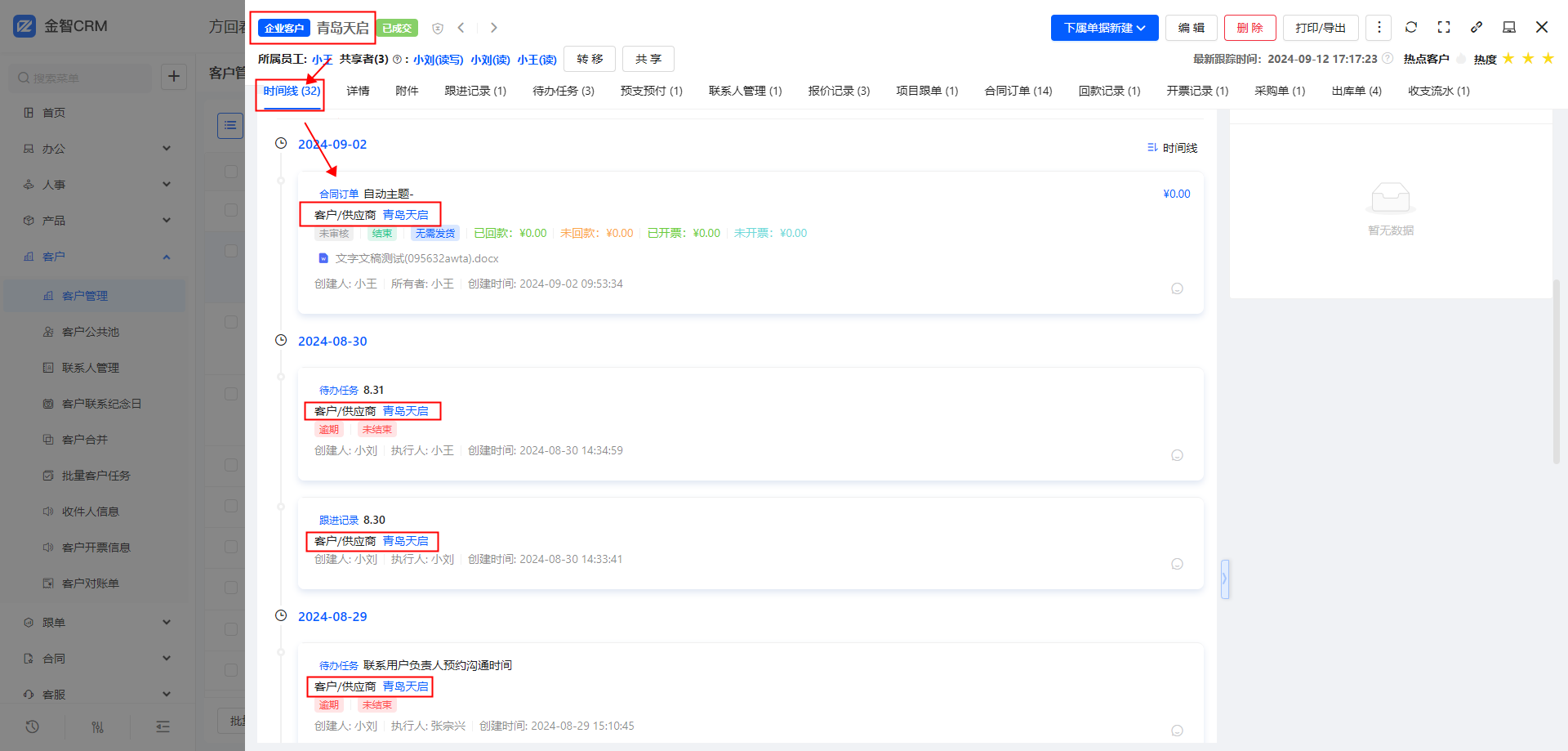Open the 文字文稿测试 docx attachment
Viewport: 1568px width, 751px height.
coord(416,258)
